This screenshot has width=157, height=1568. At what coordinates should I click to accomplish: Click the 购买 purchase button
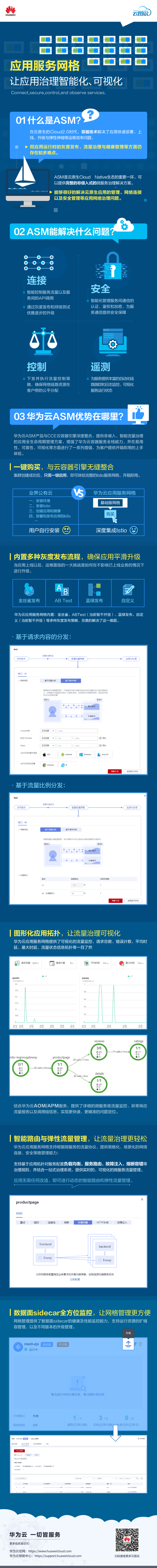pyautogui.click(x=110, y=514)
